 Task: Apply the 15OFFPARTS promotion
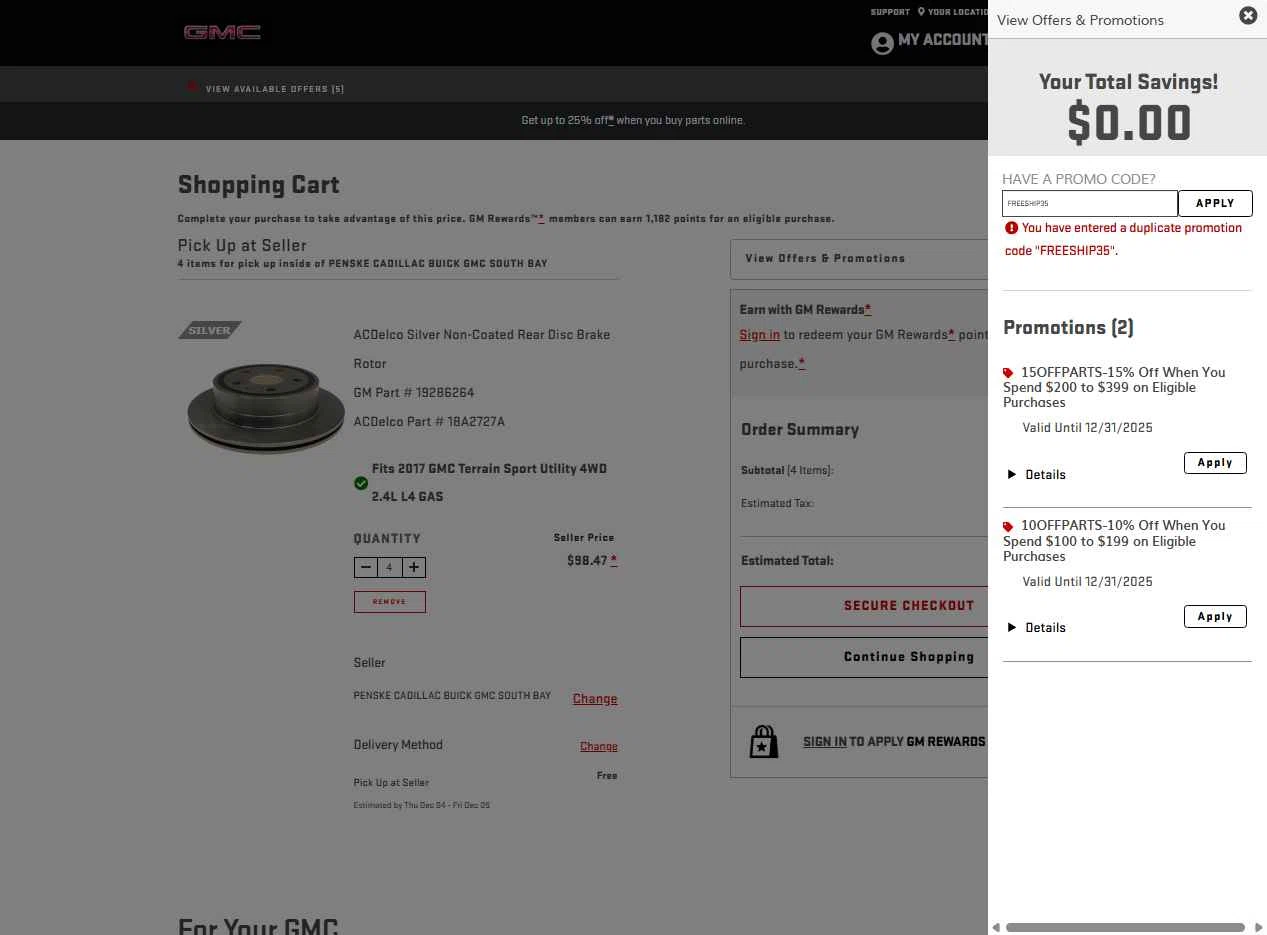pyautogui.click(x=1215, y=463)
